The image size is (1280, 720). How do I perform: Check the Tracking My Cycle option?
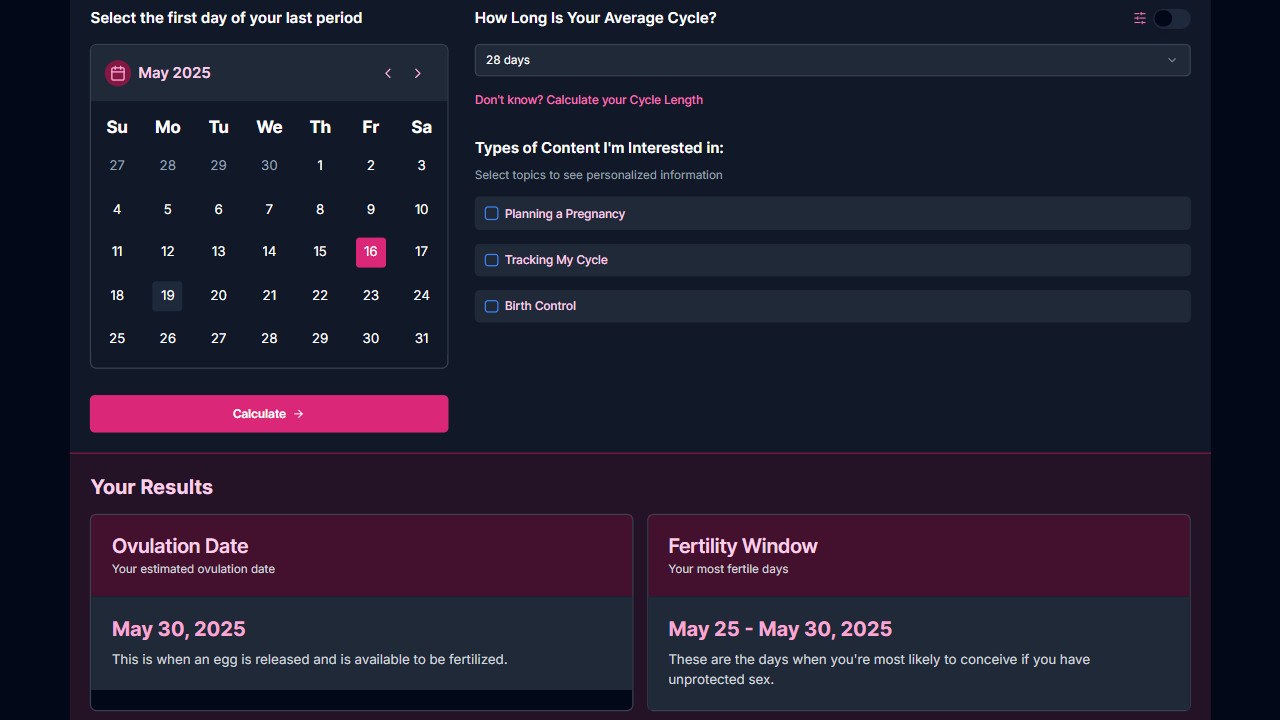(x=491, y=259)
